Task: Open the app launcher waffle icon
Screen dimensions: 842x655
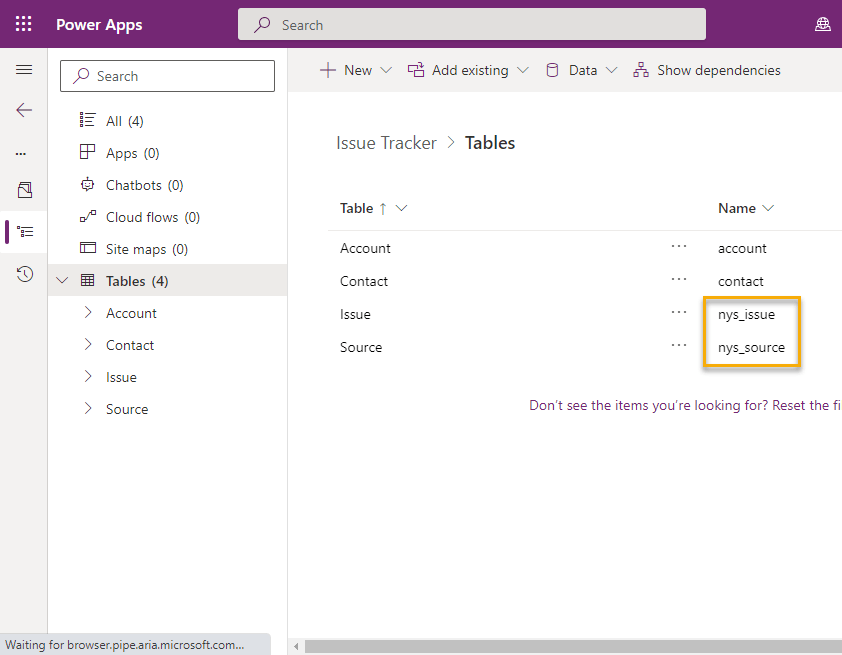Action: coord(23,24)
